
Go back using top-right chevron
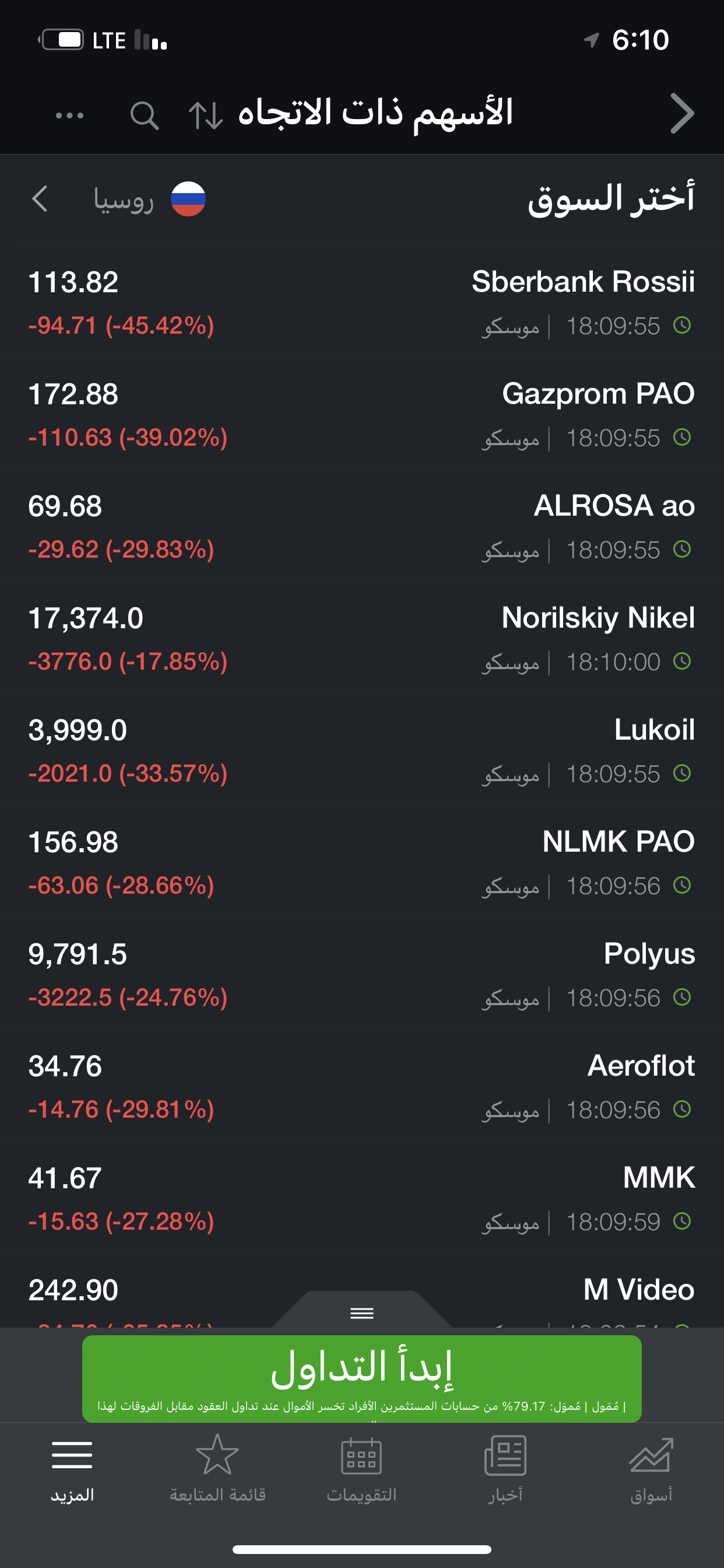click(682, 113)
